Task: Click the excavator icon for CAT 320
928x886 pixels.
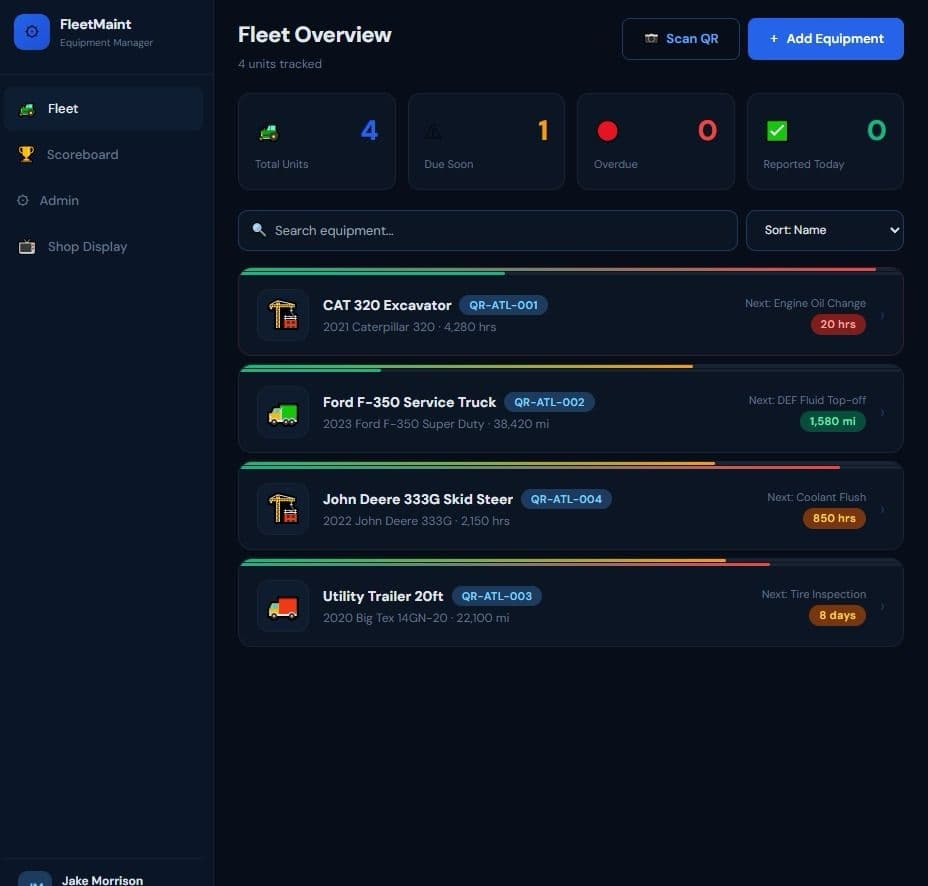Action: (x=282, y=314)
